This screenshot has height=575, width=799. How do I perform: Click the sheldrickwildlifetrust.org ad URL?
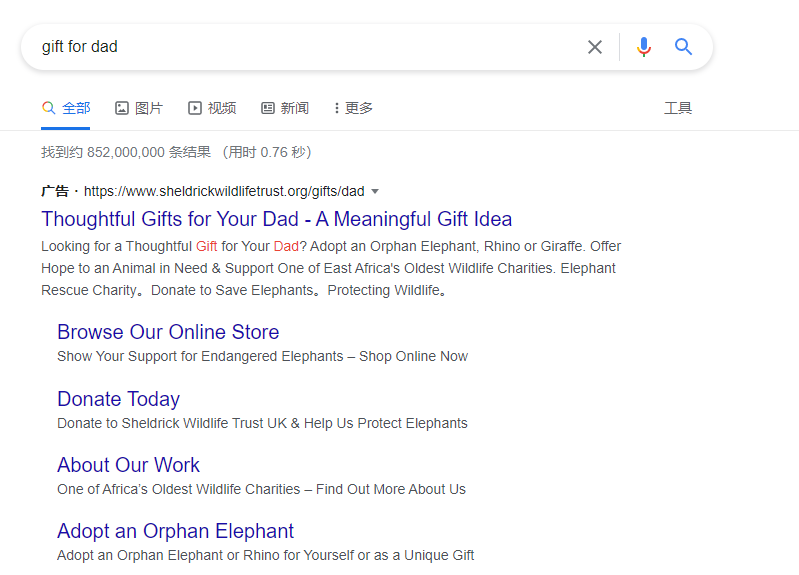(x=224, y=191)
